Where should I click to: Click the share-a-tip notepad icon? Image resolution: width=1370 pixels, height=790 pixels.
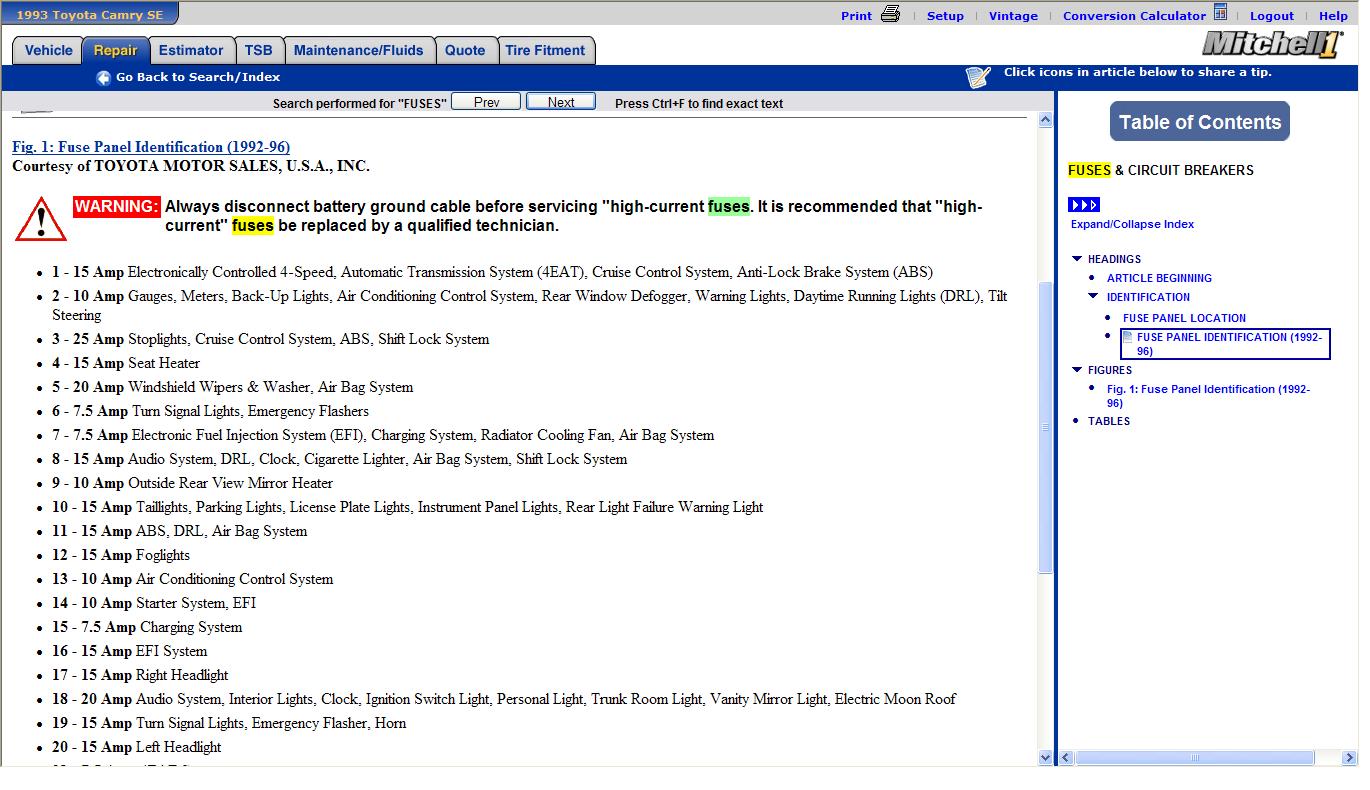click(x=978, y=77)
